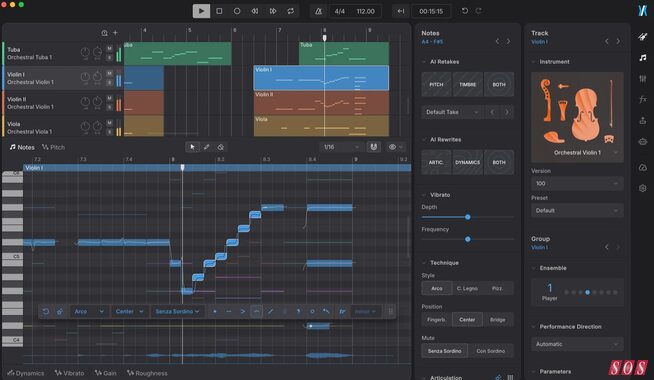This screenshot has height=380, width=654.
Task: Mute the Viola track
Action: coord(109,123)
